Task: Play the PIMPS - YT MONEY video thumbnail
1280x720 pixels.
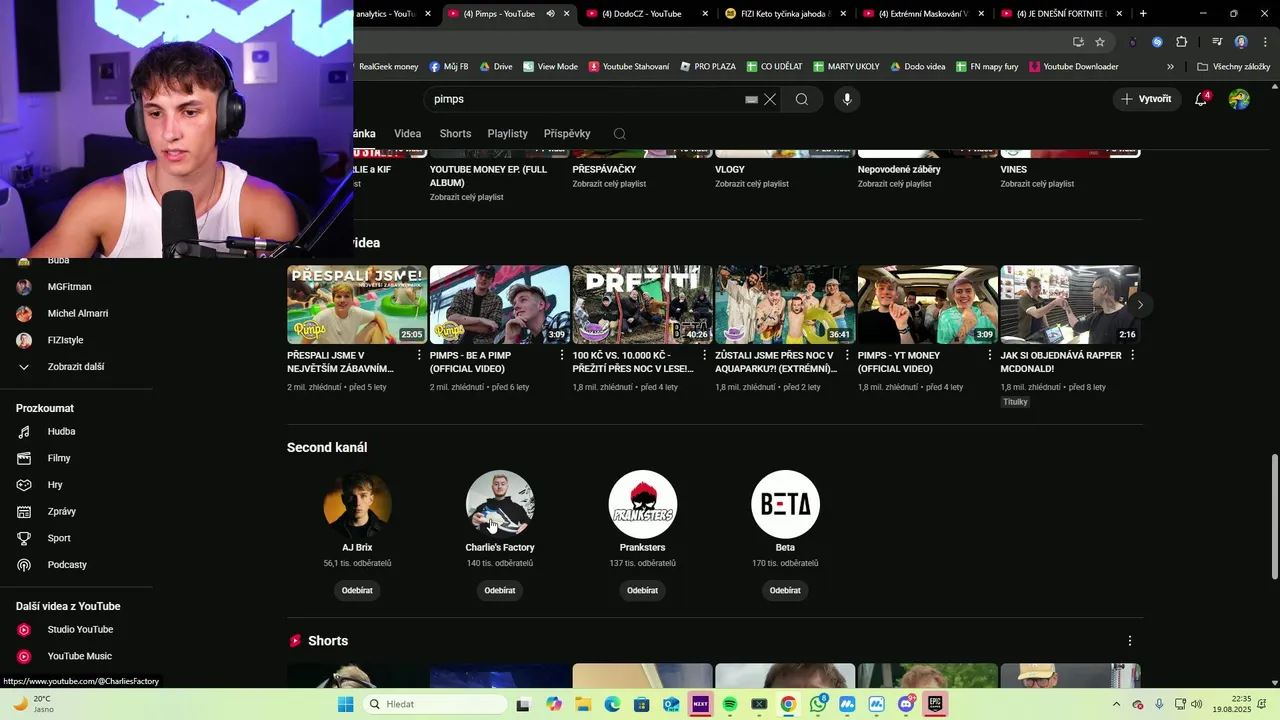Action: (927, 304)
